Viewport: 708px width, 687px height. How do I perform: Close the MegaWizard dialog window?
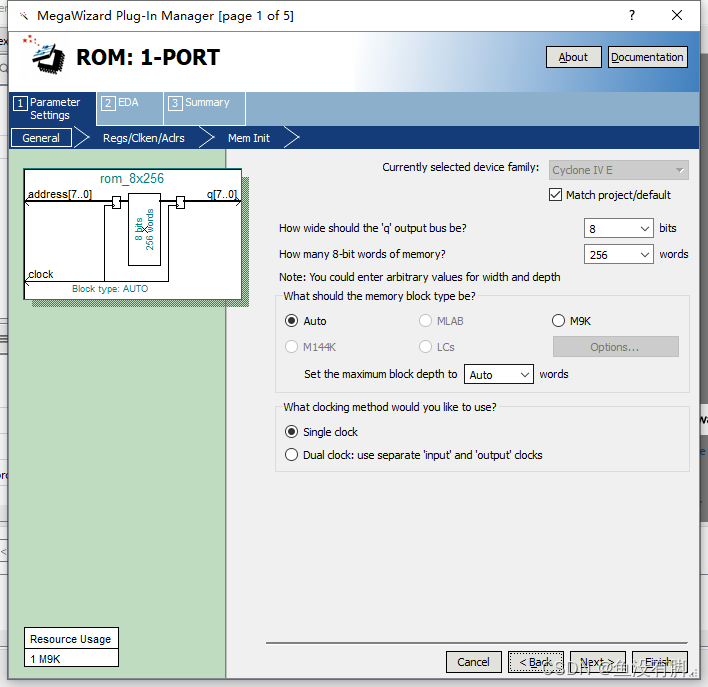pos(676,15)
